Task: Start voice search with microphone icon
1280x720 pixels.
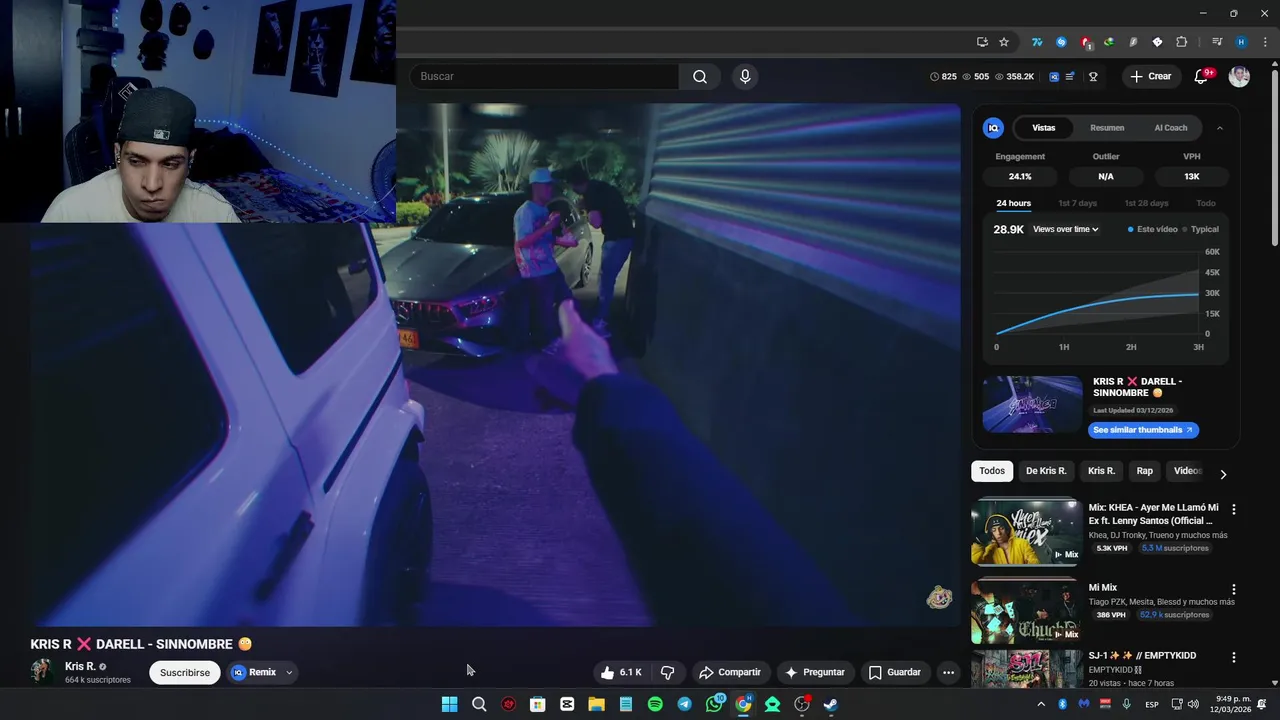Action: tap(745, 76)
